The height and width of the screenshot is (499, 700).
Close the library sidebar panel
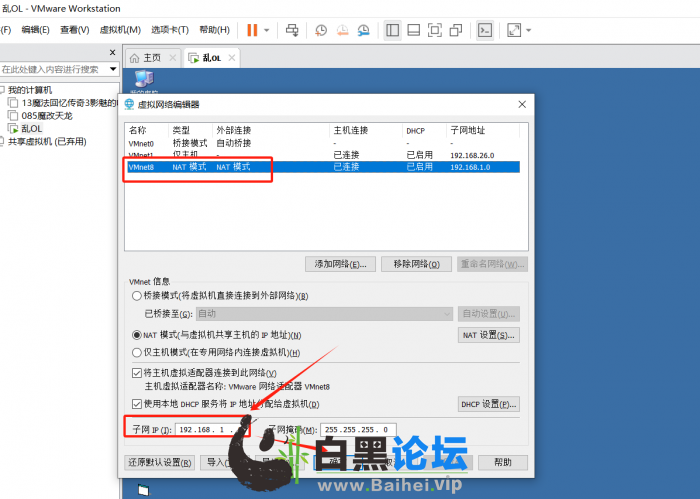(x=112, y=53)
